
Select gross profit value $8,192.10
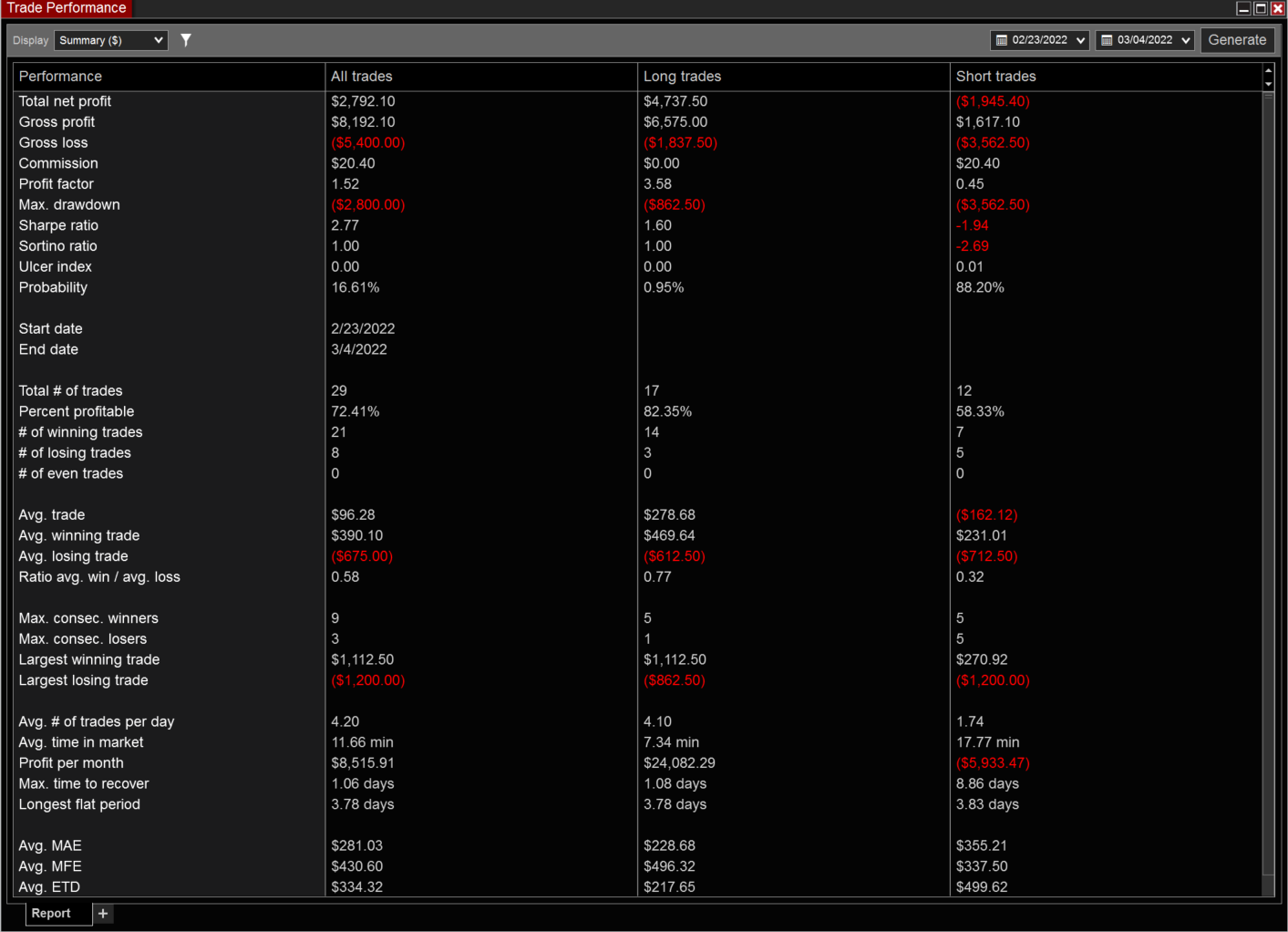coord(363,122)
